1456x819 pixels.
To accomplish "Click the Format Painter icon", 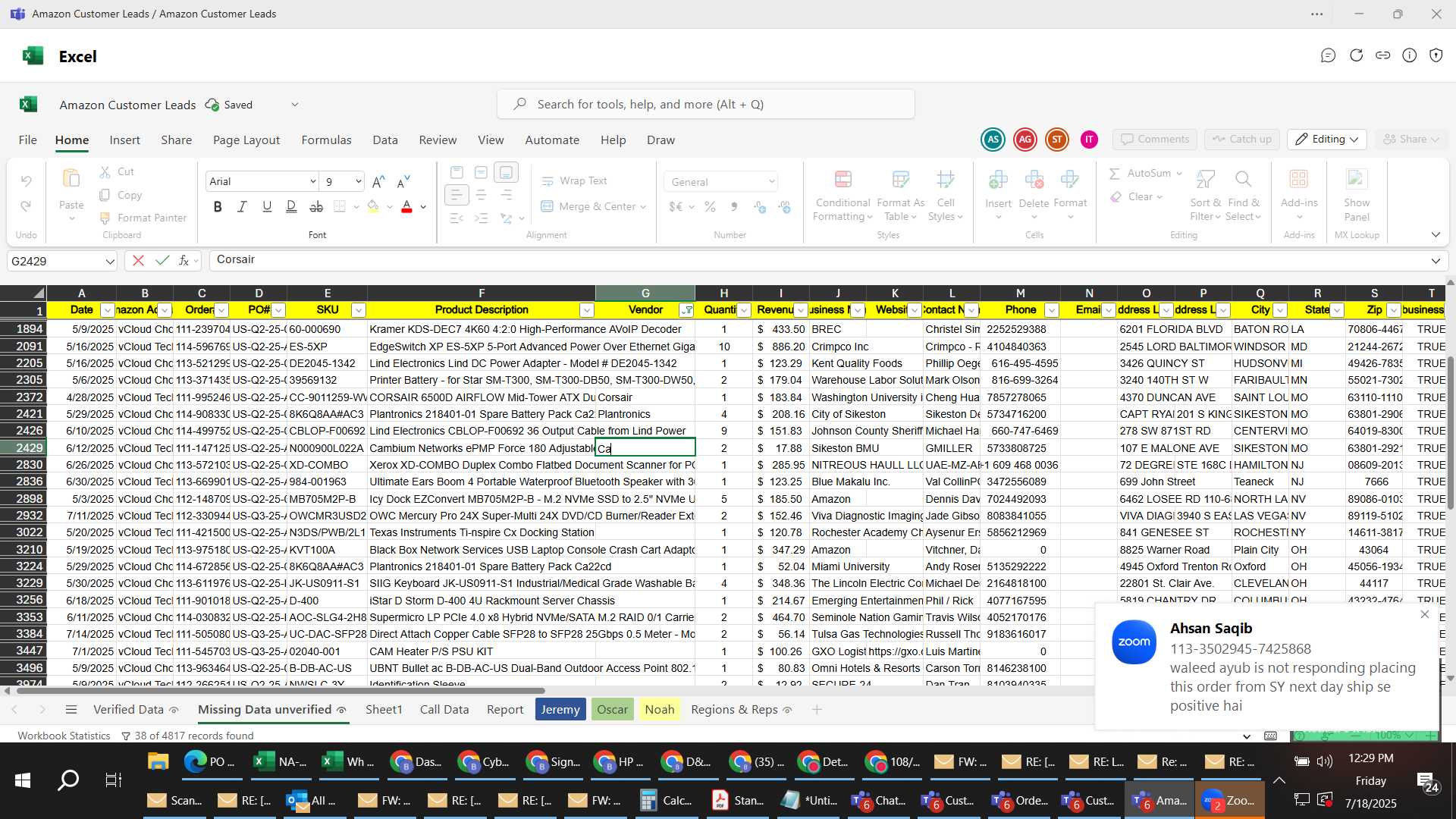I will [x=105, y=218].
